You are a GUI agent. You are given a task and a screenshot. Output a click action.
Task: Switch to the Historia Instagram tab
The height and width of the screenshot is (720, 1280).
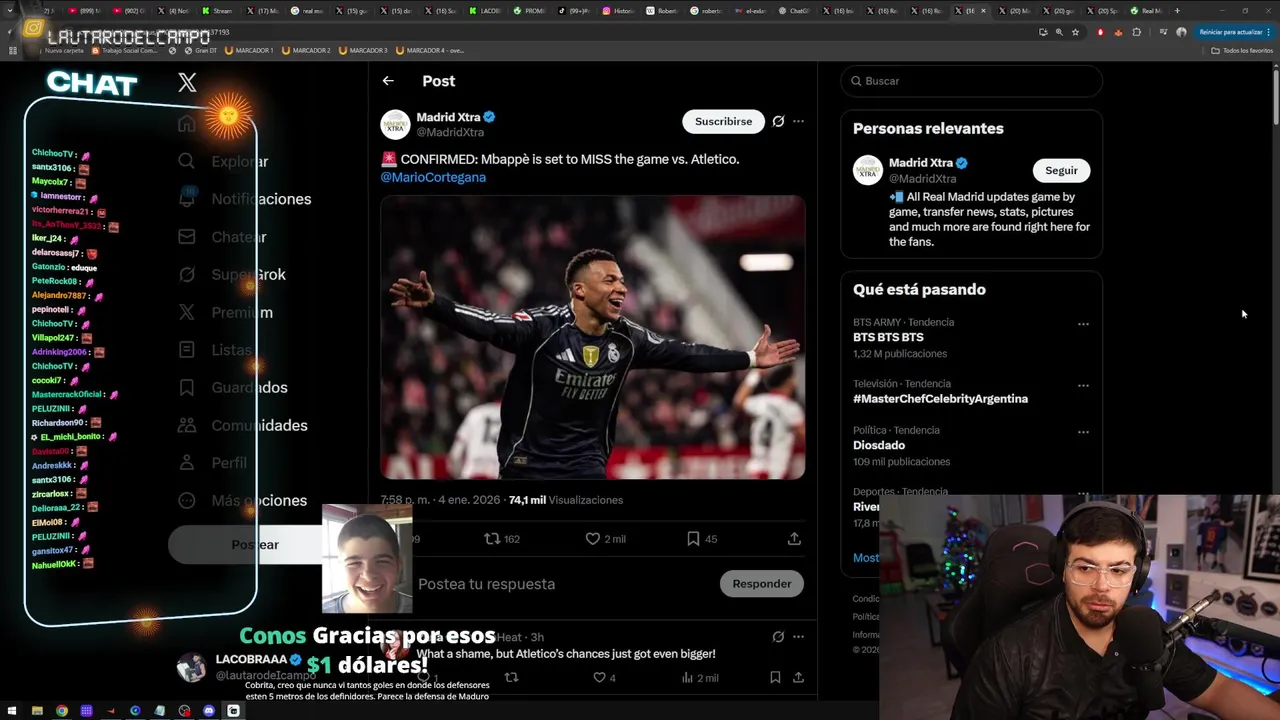[619, 11]
